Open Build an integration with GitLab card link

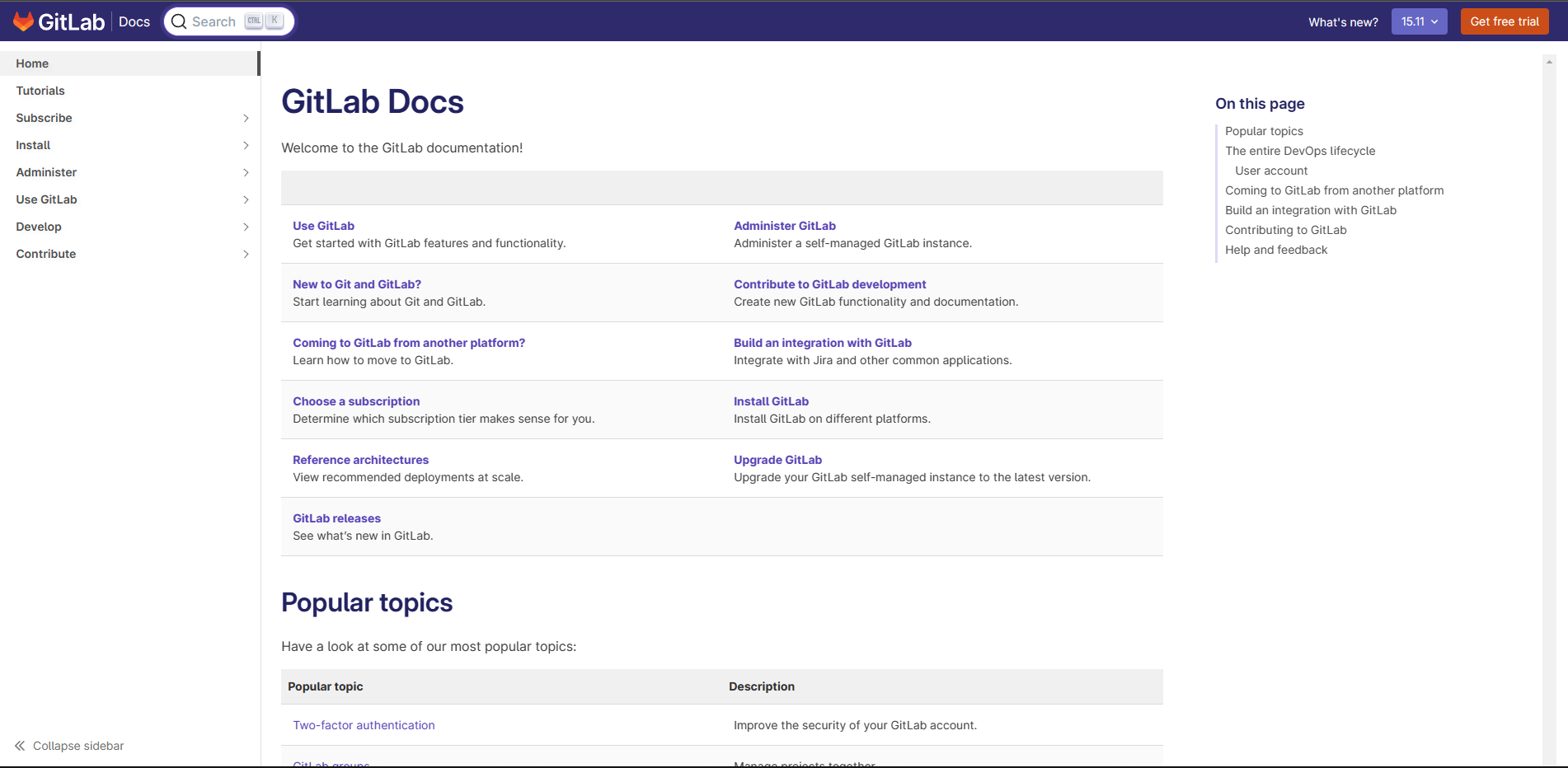click(x=823, y=343)
